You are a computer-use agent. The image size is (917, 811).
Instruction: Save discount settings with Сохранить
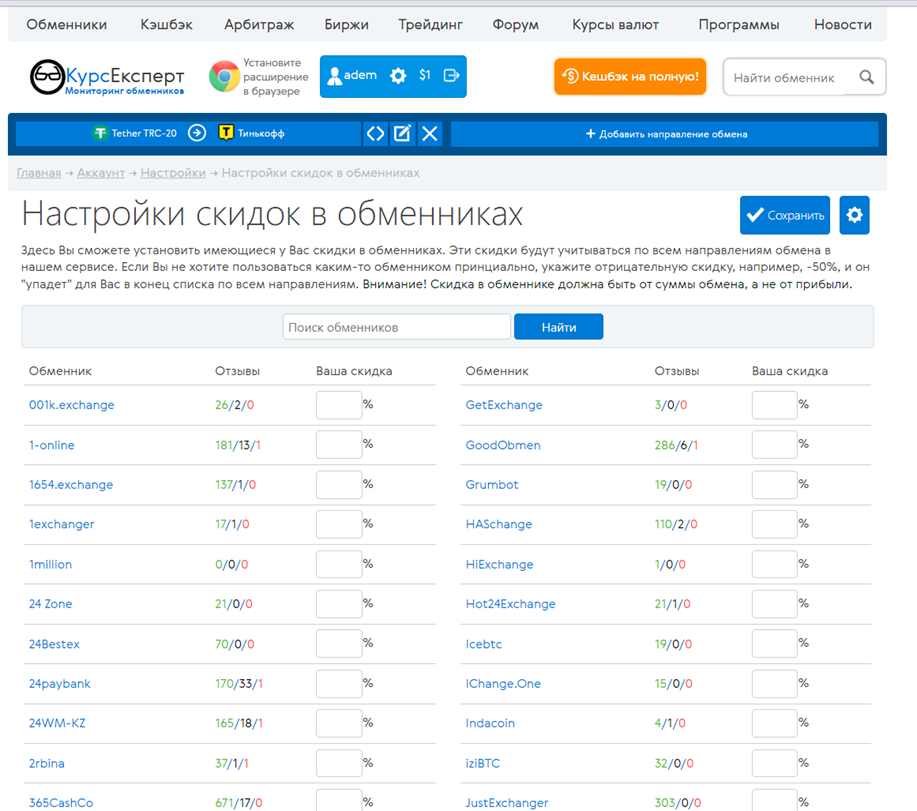(785, 215)
